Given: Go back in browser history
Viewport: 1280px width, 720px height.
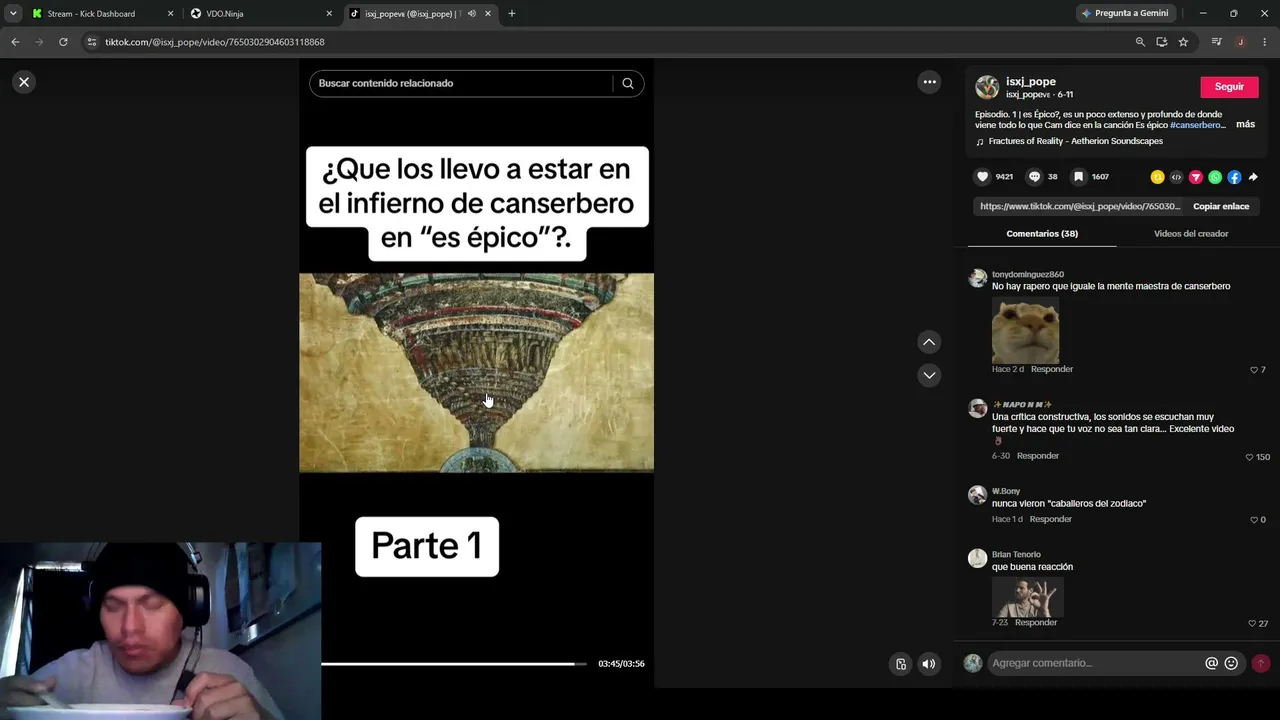Looking at the screenshot, I should click(15, 42).
